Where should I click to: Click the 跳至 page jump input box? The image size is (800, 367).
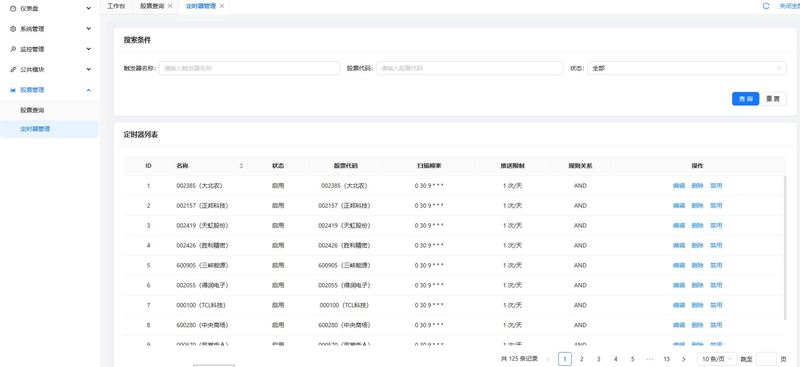[x=766, y=359]
